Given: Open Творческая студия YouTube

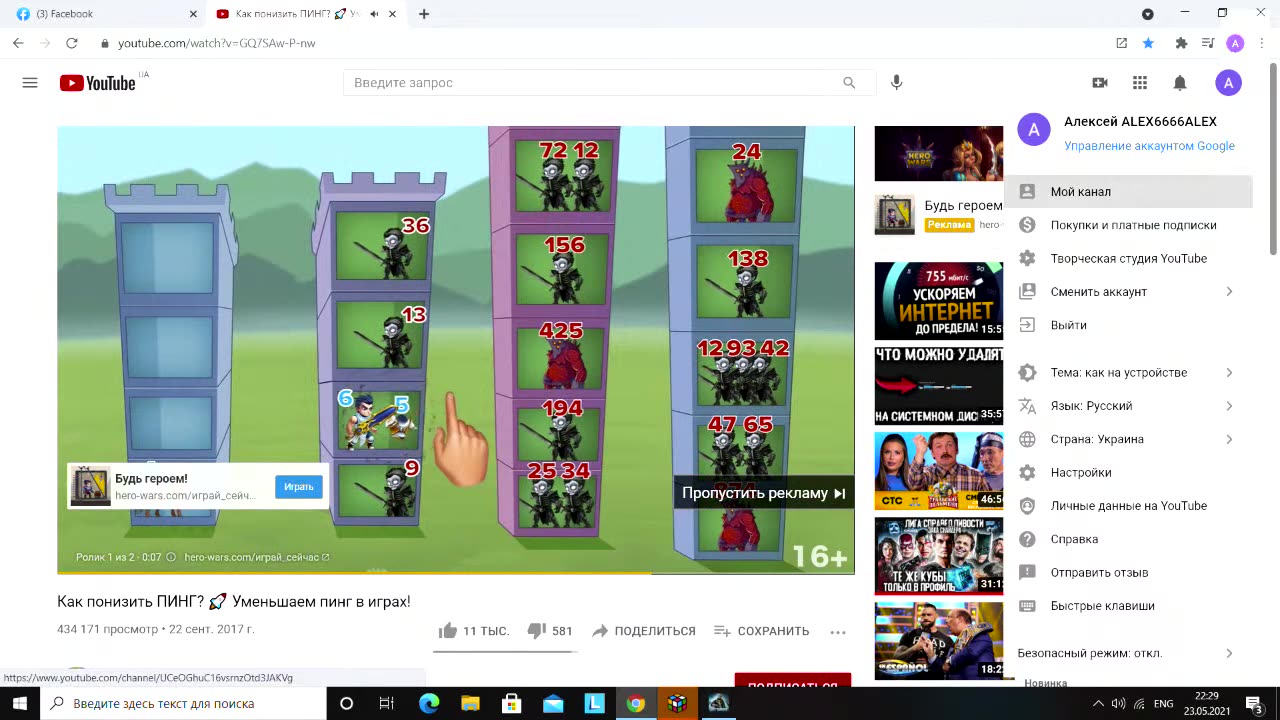Looking at the screenshot, I should 1128,258.
